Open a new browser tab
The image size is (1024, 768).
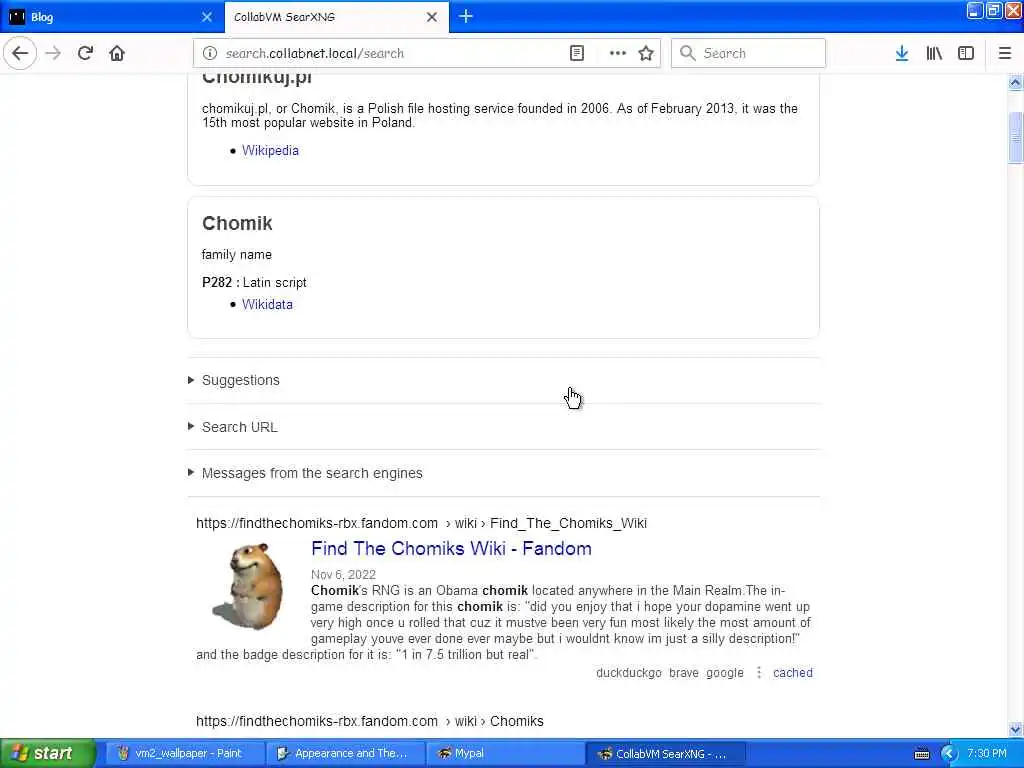[x=466, y=16]
